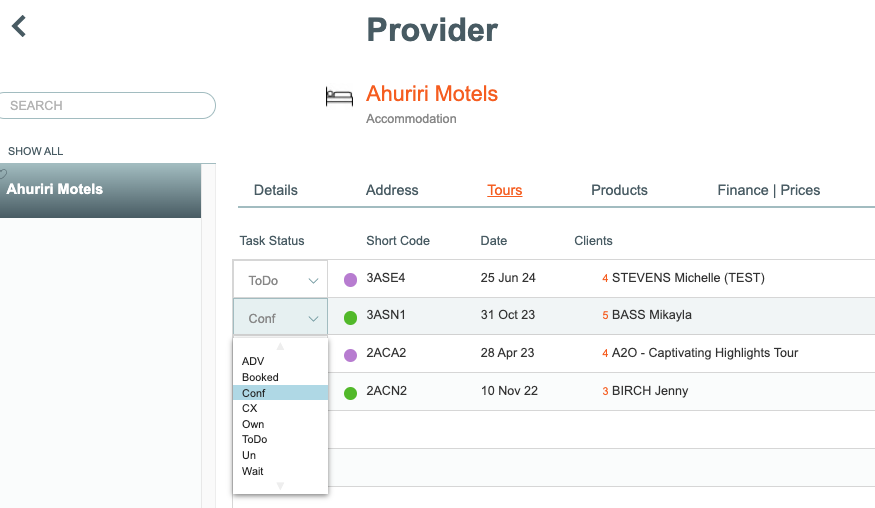Click client STEVENS Michelle (TEST)
This screenshot has height=508, width=875.
click(688, 277)
